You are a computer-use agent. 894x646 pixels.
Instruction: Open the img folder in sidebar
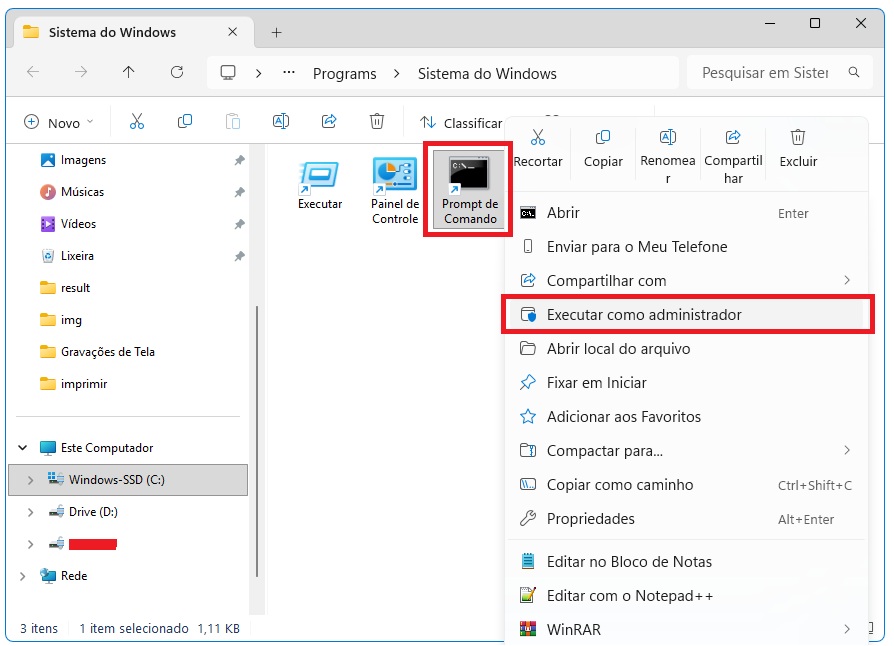(x=71, y=320)
